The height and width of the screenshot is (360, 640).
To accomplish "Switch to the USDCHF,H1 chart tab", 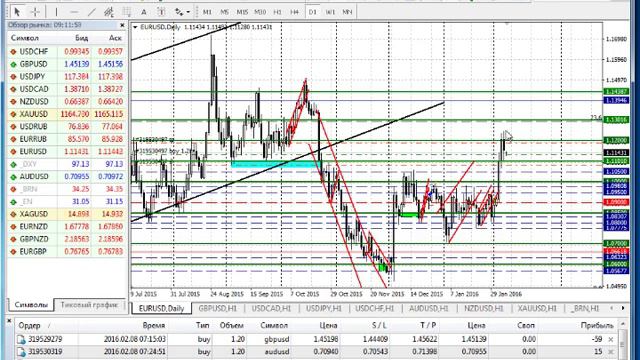I will tap(374, 308).
